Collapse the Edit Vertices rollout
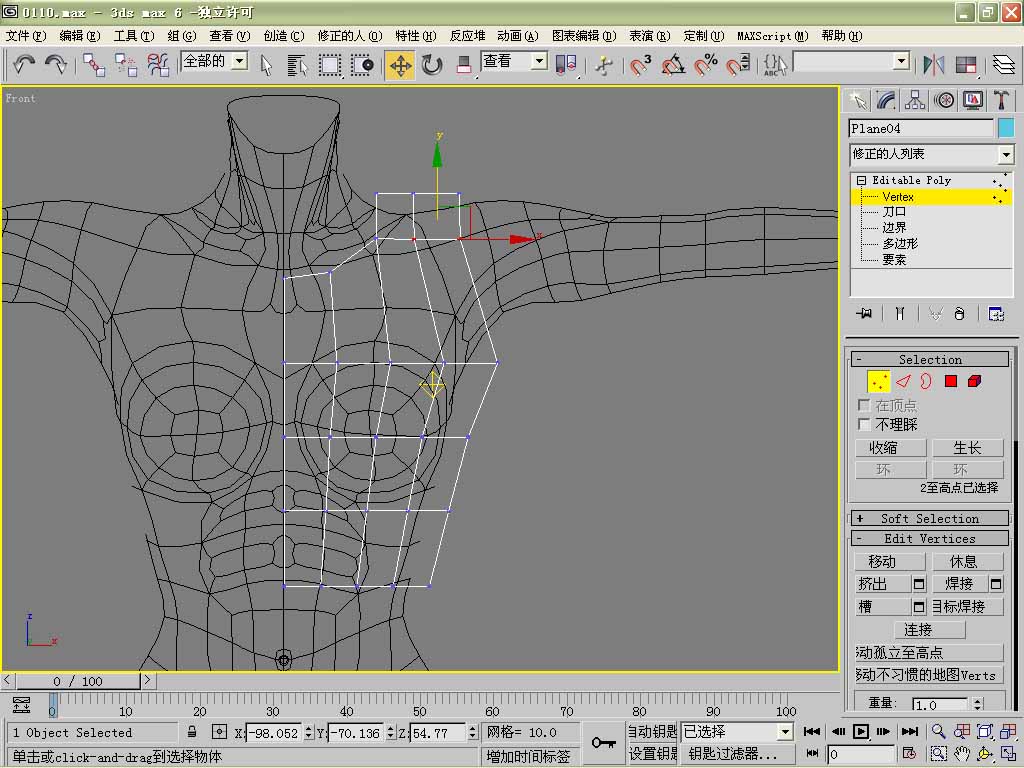Screen dimensions: 1024x768 (930, 539)
